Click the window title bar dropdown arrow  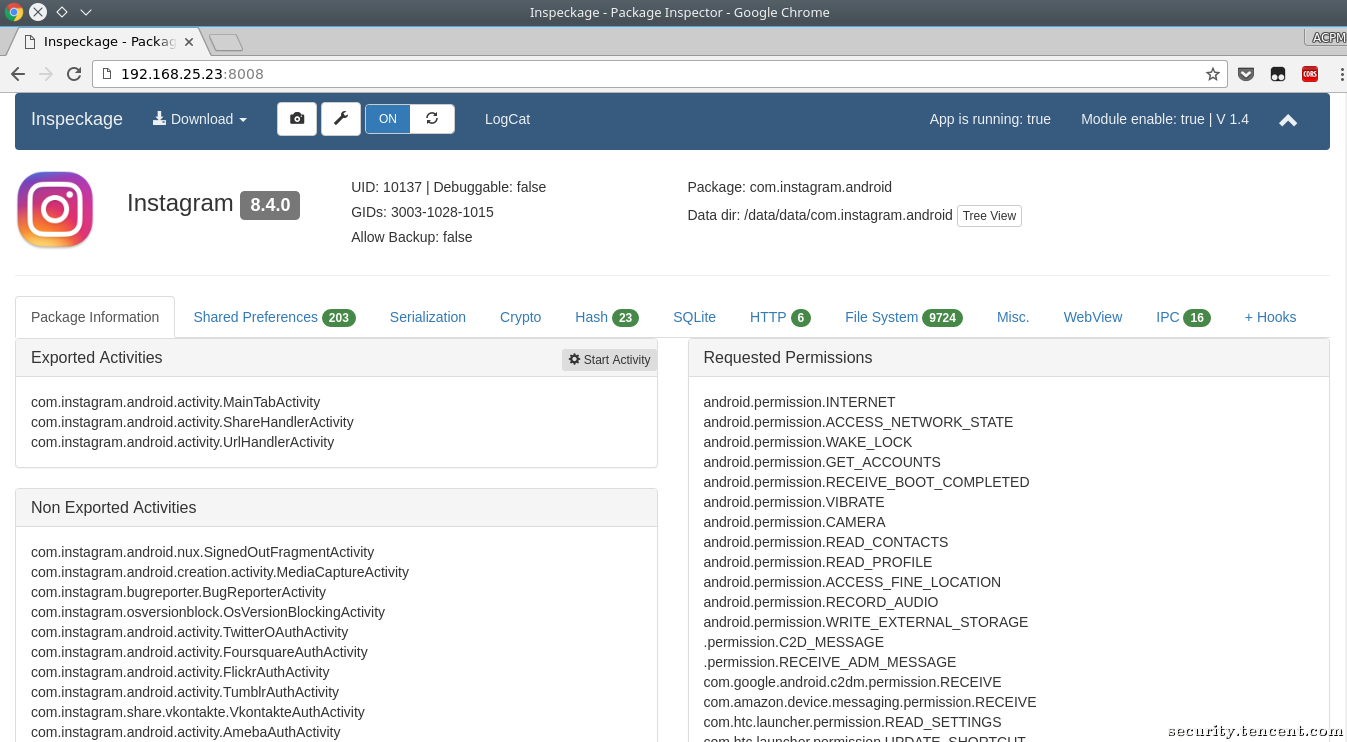click(x=86, y=12)
